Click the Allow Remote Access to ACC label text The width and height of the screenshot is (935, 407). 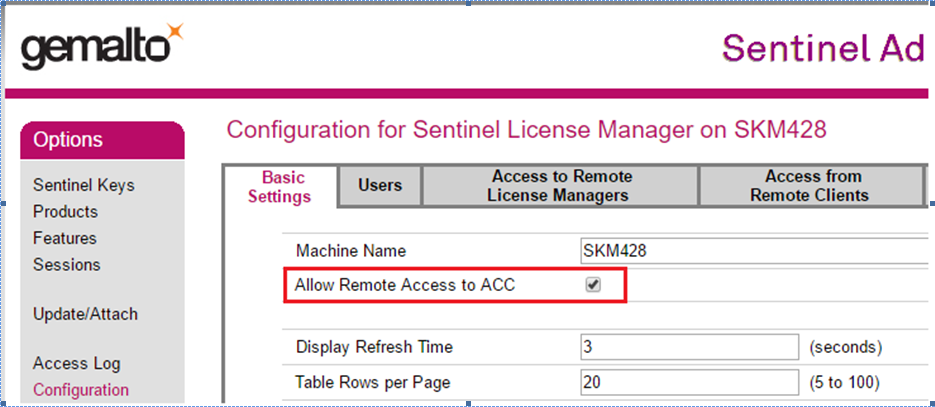[404, 285]
